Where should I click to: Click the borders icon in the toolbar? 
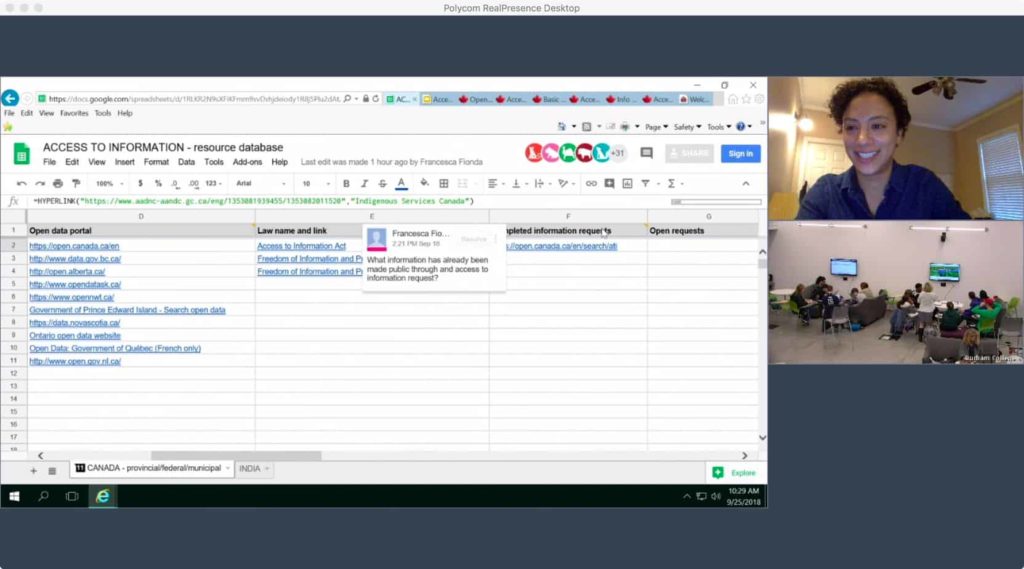444,184
